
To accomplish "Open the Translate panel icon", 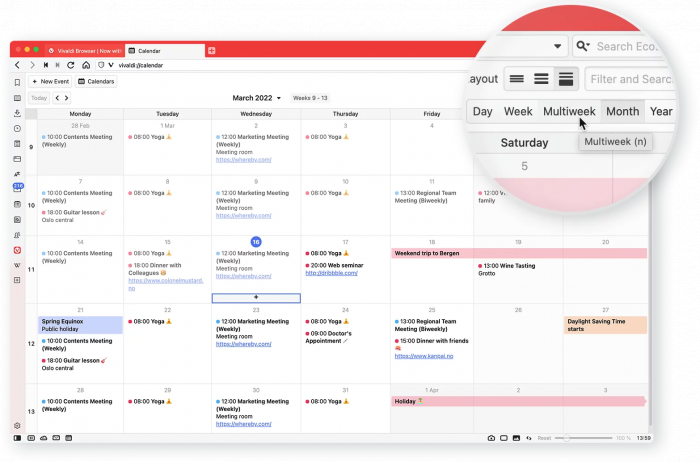I will (17, 174).
